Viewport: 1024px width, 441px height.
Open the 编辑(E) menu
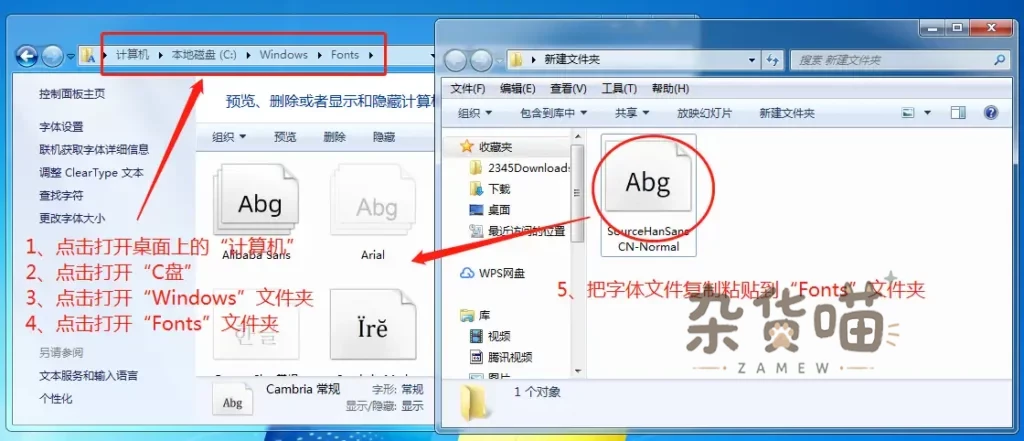pyautogui.click(x=518, y=88)
